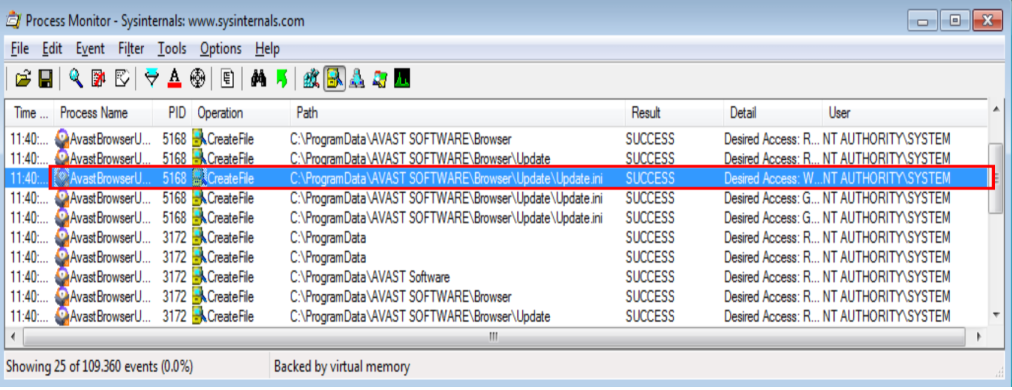The image size is (1012, 390).
Task: Open the Filter funnel icon
Action: coord(152,79)
